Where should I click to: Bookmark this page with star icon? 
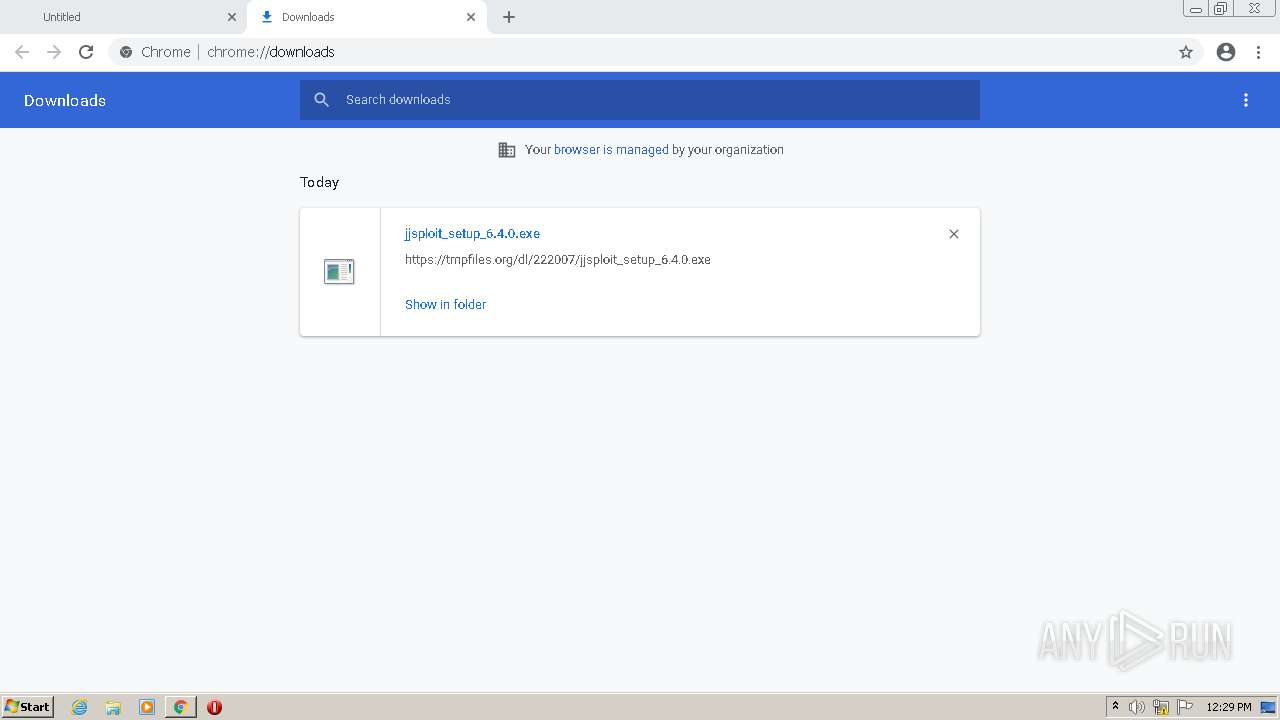1186,52
